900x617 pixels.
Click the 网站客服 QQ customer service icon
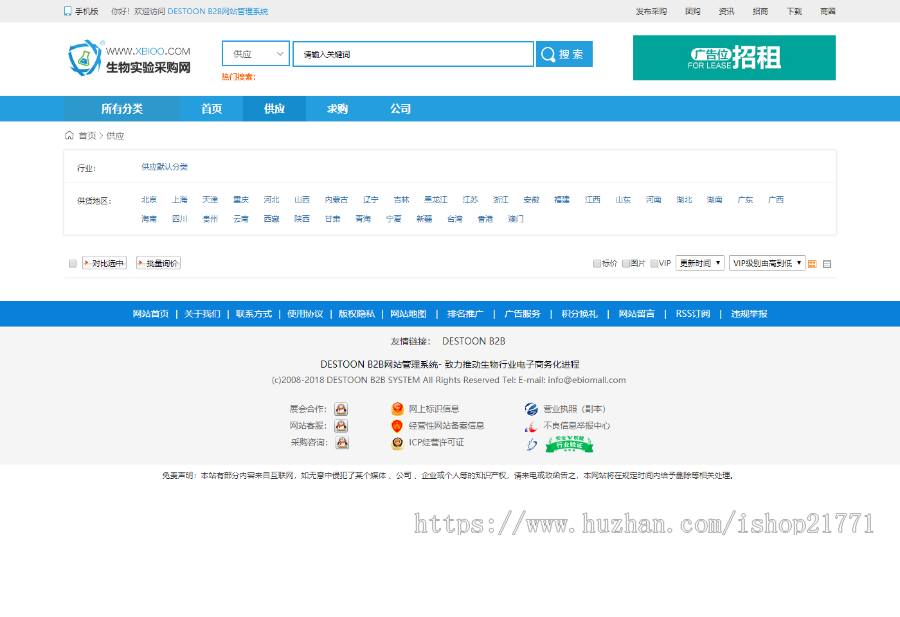click(x=340, y=426)
